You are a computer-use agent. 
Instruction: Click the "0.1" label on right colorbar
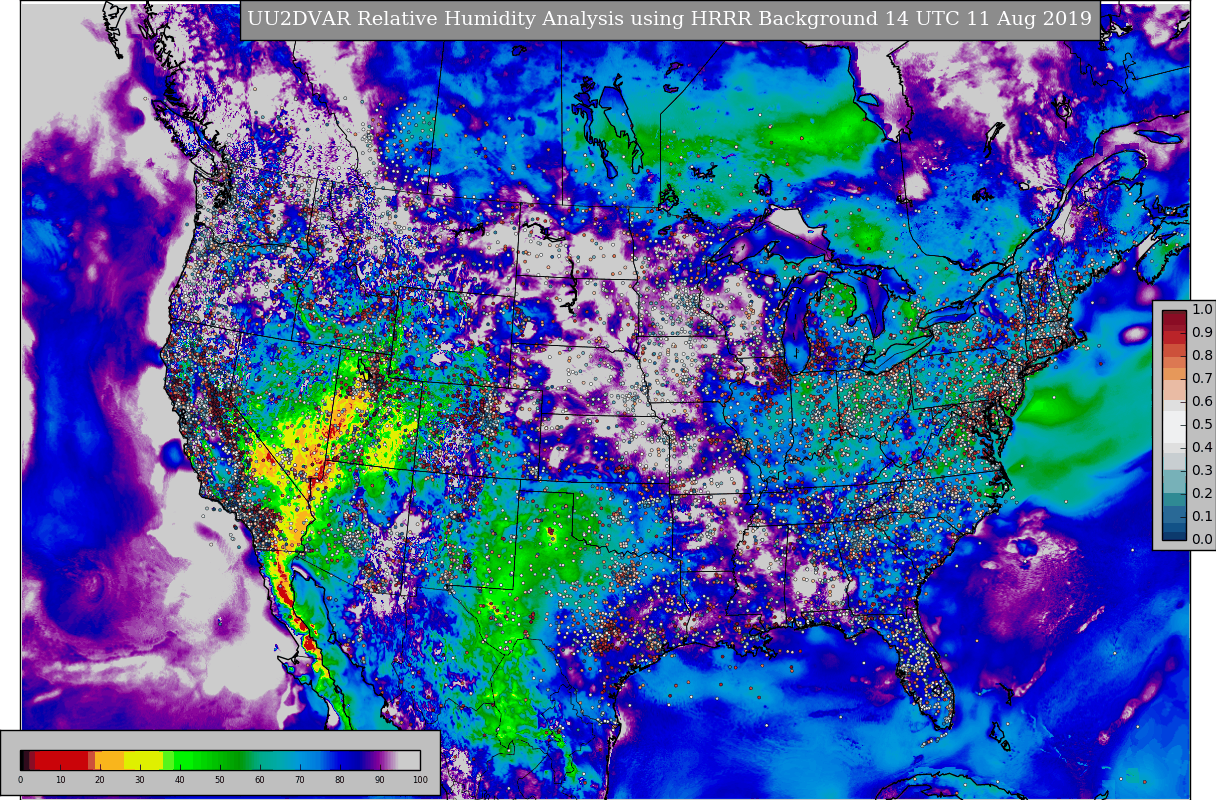click(1202, 517)
